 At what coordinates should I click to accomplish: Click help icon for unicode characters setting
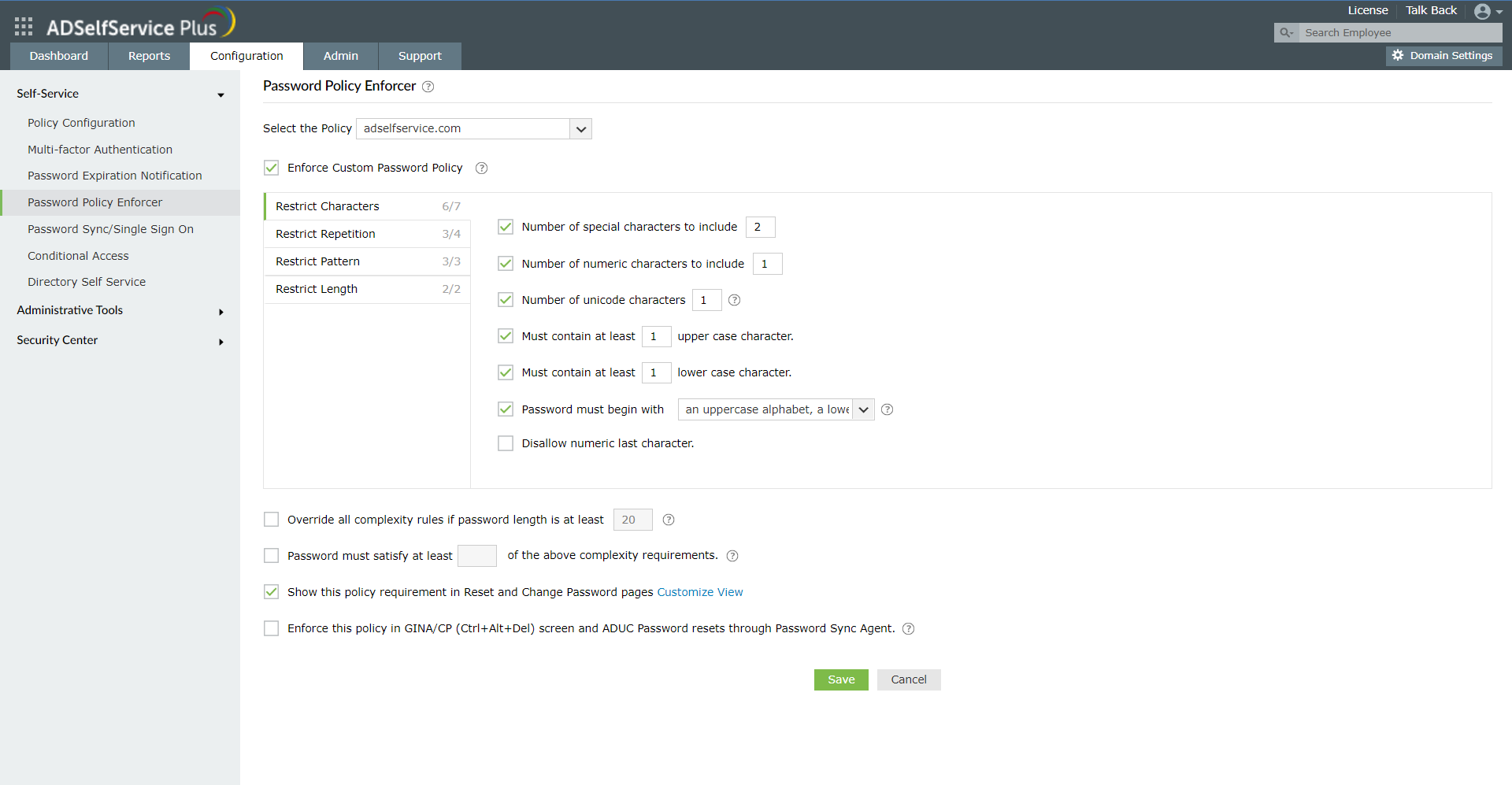734,300
